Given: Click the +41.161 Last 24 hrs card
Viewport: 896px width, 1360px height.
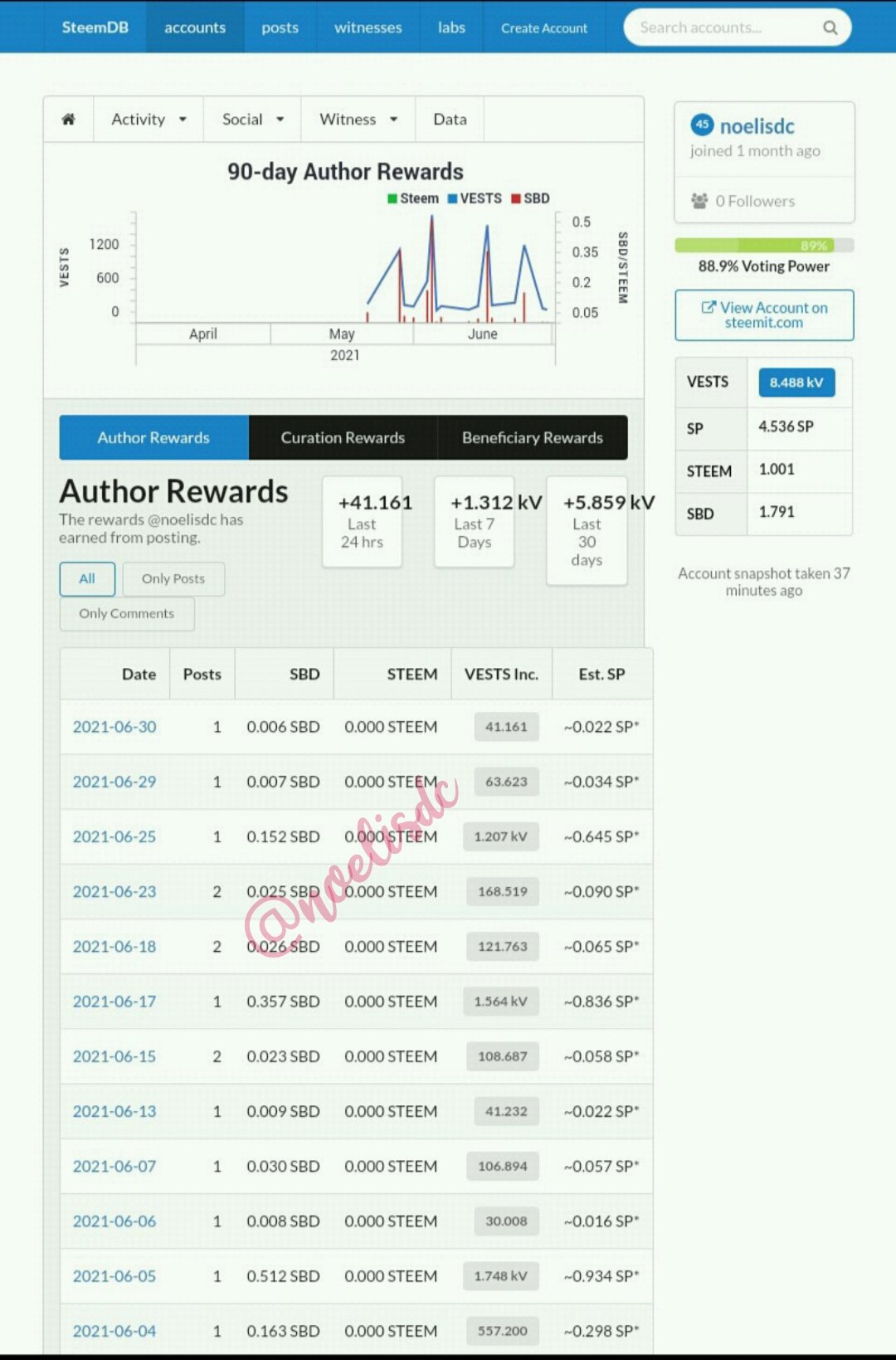Looking at the screenshot, I should point(363,522).
